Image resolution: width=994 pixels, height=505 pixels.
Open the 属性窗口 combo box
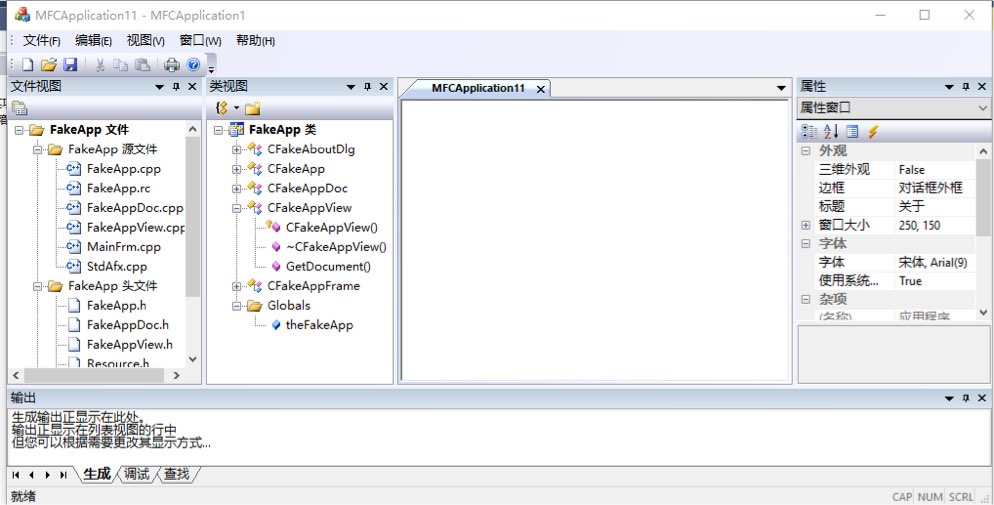(x=894, y=108)
